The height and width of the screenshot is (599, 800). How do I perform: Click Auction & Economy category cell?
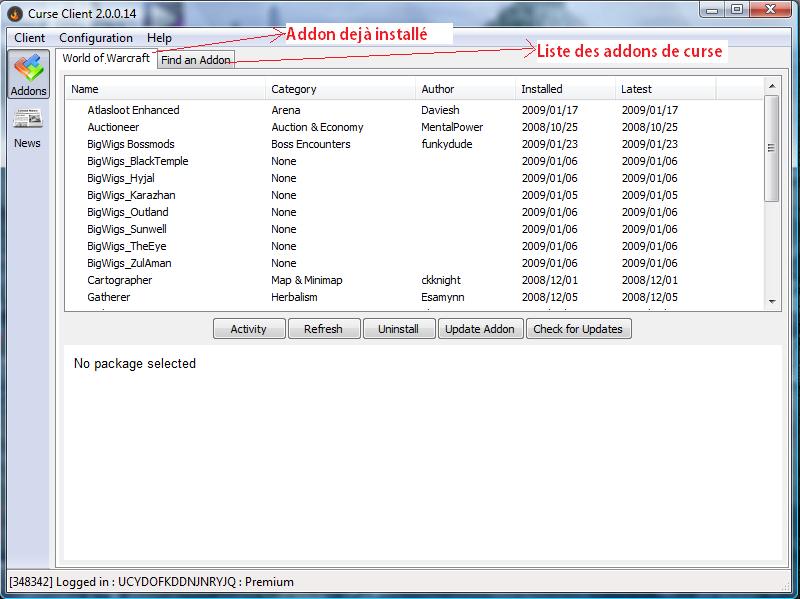click(x=317, y=127)
